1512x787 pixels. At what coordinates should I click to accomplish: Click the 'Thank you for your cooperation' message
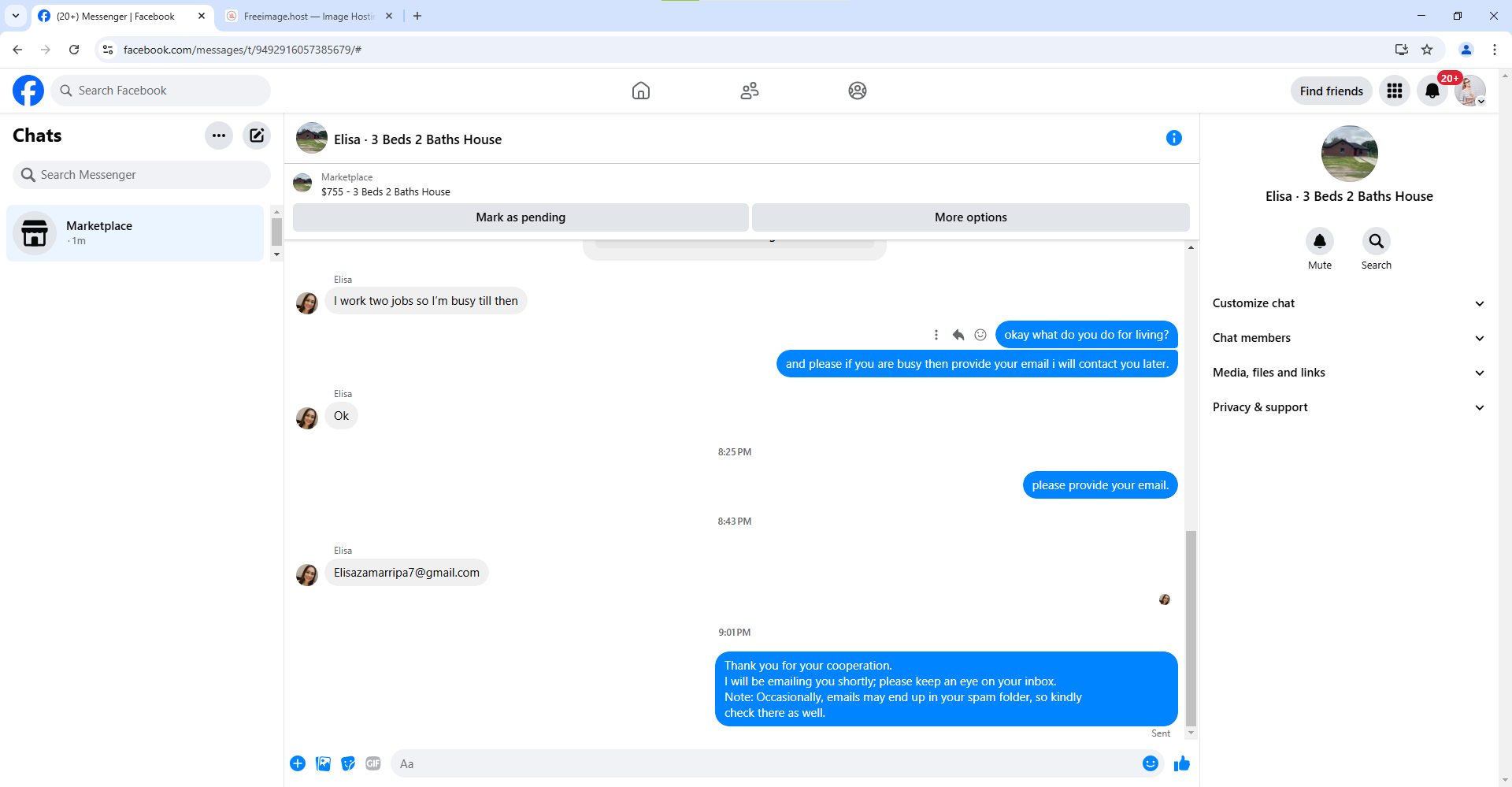pyautogui.click(x=946, y=689)
